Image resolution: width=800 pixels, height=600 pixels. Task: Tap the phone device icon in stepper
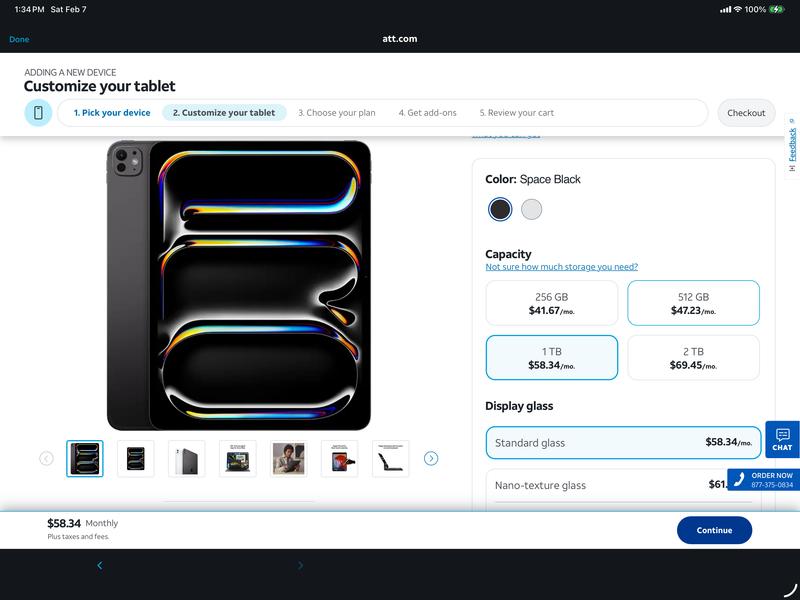(38, 113)
